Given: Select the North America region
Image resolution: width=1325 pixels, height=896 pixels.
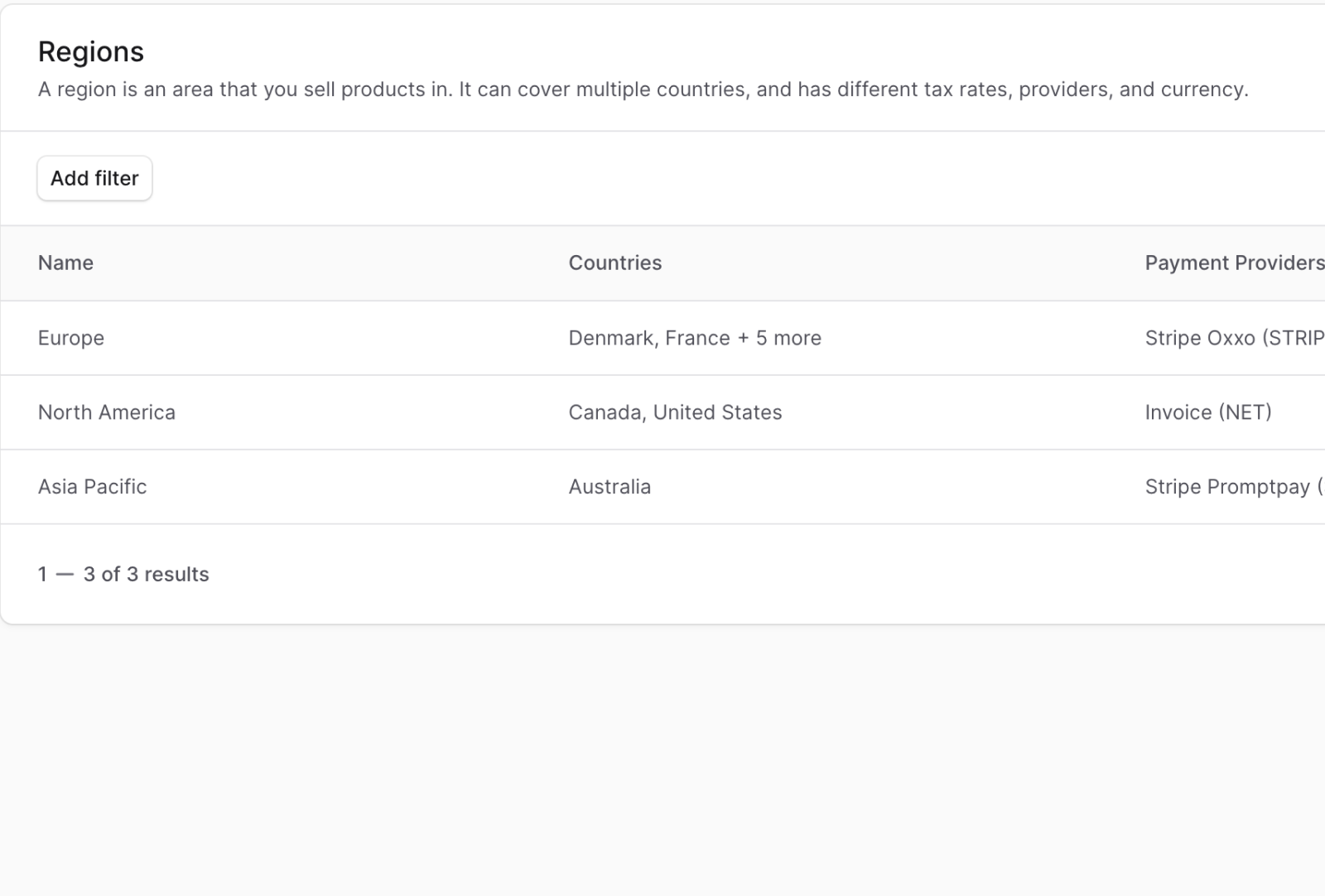Looking at the screenshot, I should [x=106, y=412].
